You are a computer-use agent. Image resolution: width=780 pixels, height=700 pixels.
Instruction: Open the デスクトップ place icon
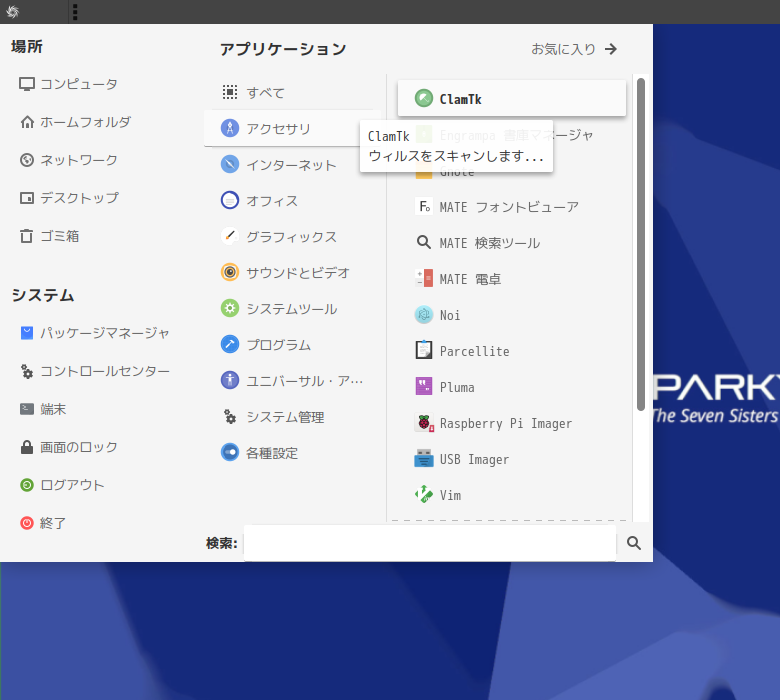tap(27, 198)
